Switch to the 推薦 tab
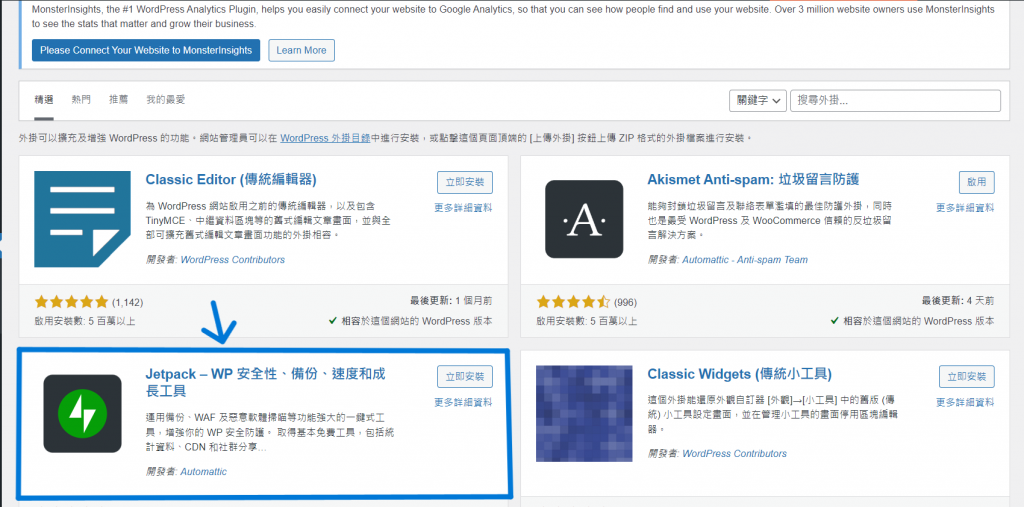The height and width of the screenshot is (507, 1024). coord(119,100)
